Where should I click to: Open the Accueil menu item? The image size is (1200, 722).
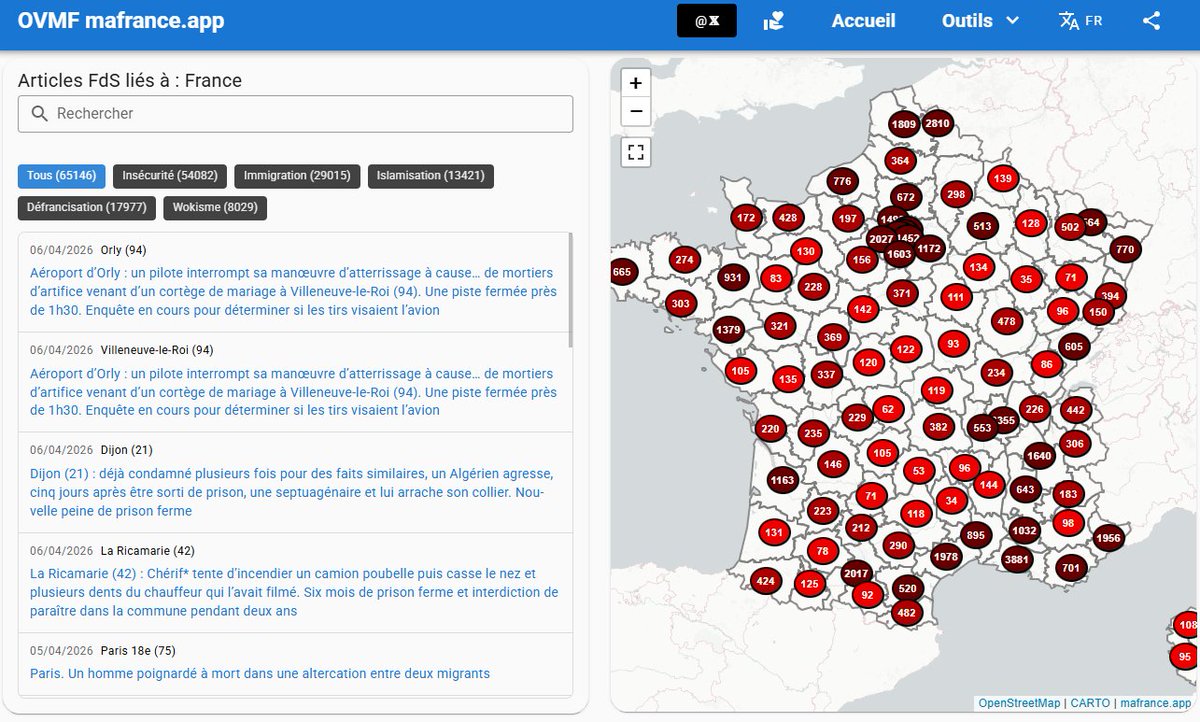point(862,19)
